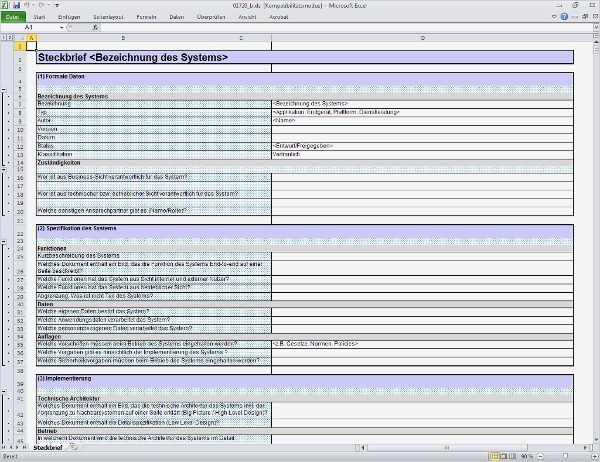The image size is (600, 462).
Task: Switch to the Überprüfen ribbon tab
Action: pos(211,17)
